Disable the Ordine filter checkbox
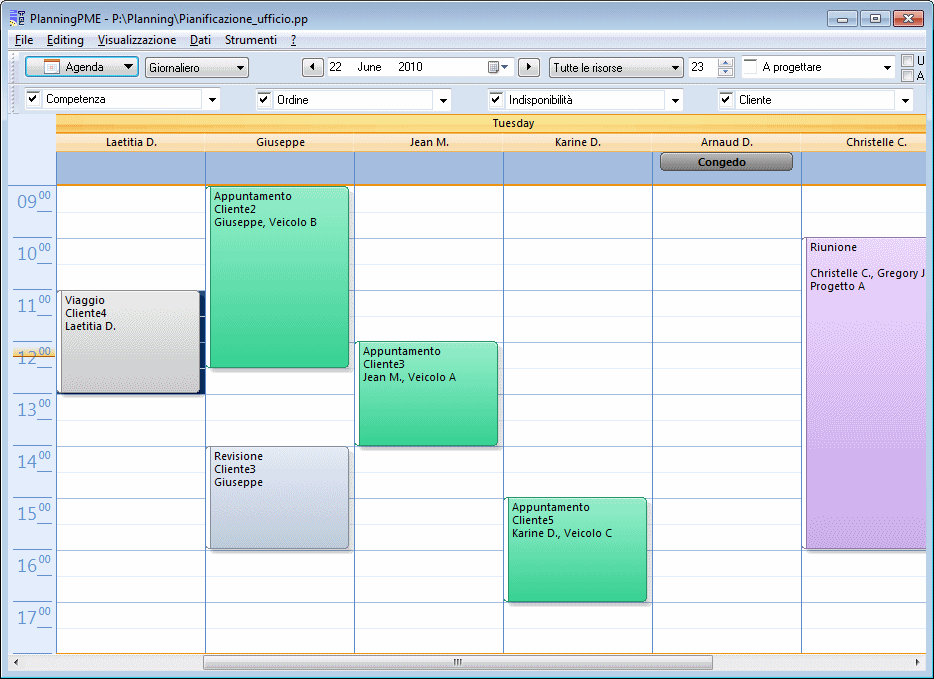The height and width of the screenshot is (679, 934). click(x=263, y=99)
